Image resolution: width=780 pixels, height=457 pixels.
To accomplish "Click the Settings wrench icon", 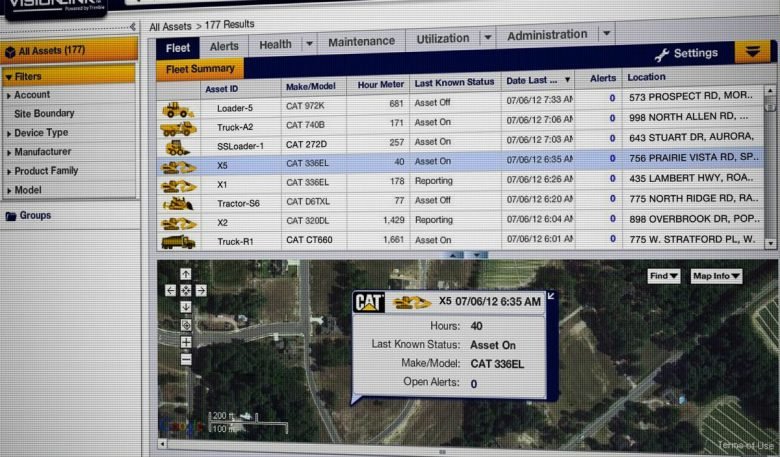I will [x=662, y=55].
